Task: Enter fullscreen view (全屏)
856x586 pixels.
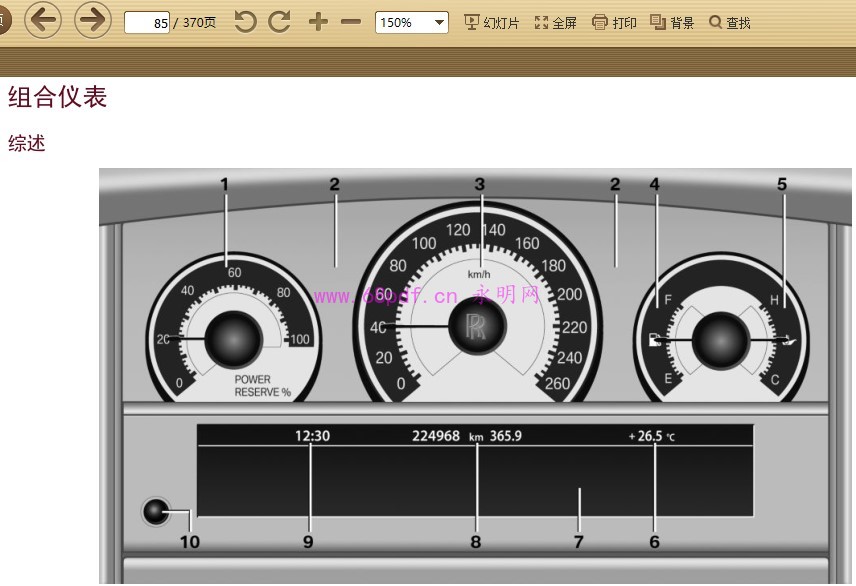Action: [556, 23]
